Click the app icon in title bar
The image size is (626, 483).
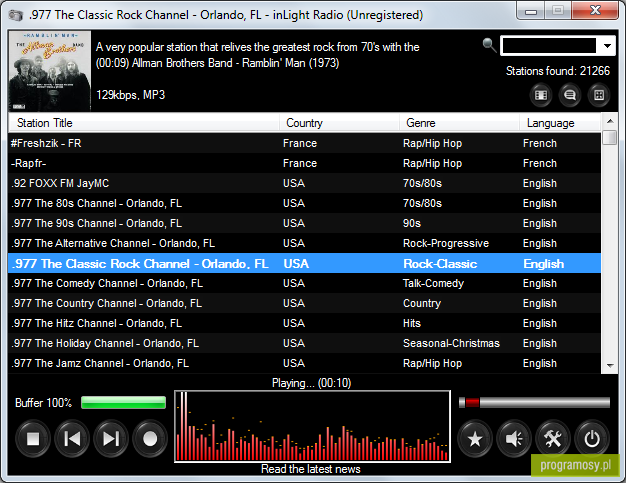coord(16,15)
